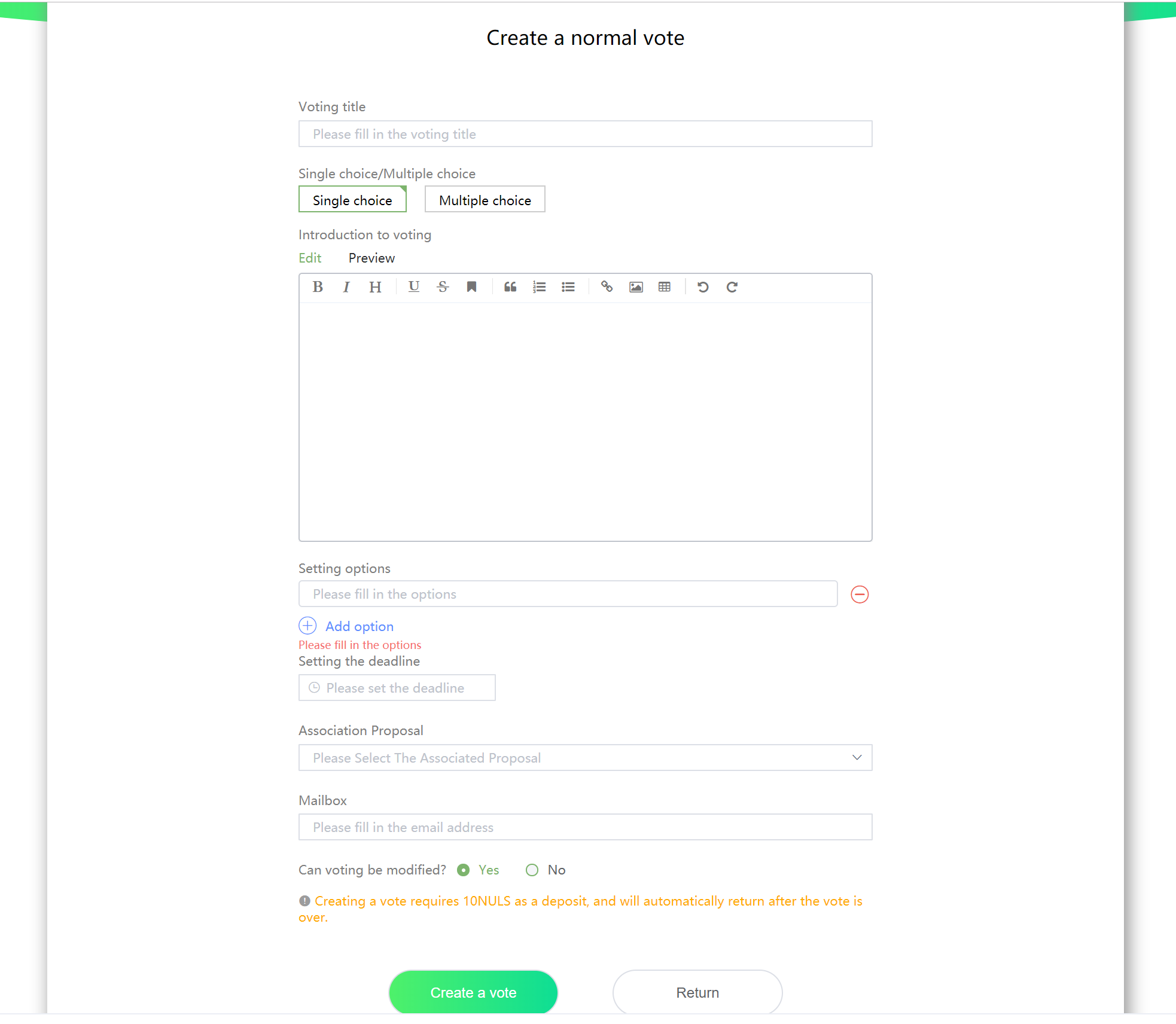This screenshot has width=1176, height=1024.
Task: Select Yes for voting modification
Action: 478,870
